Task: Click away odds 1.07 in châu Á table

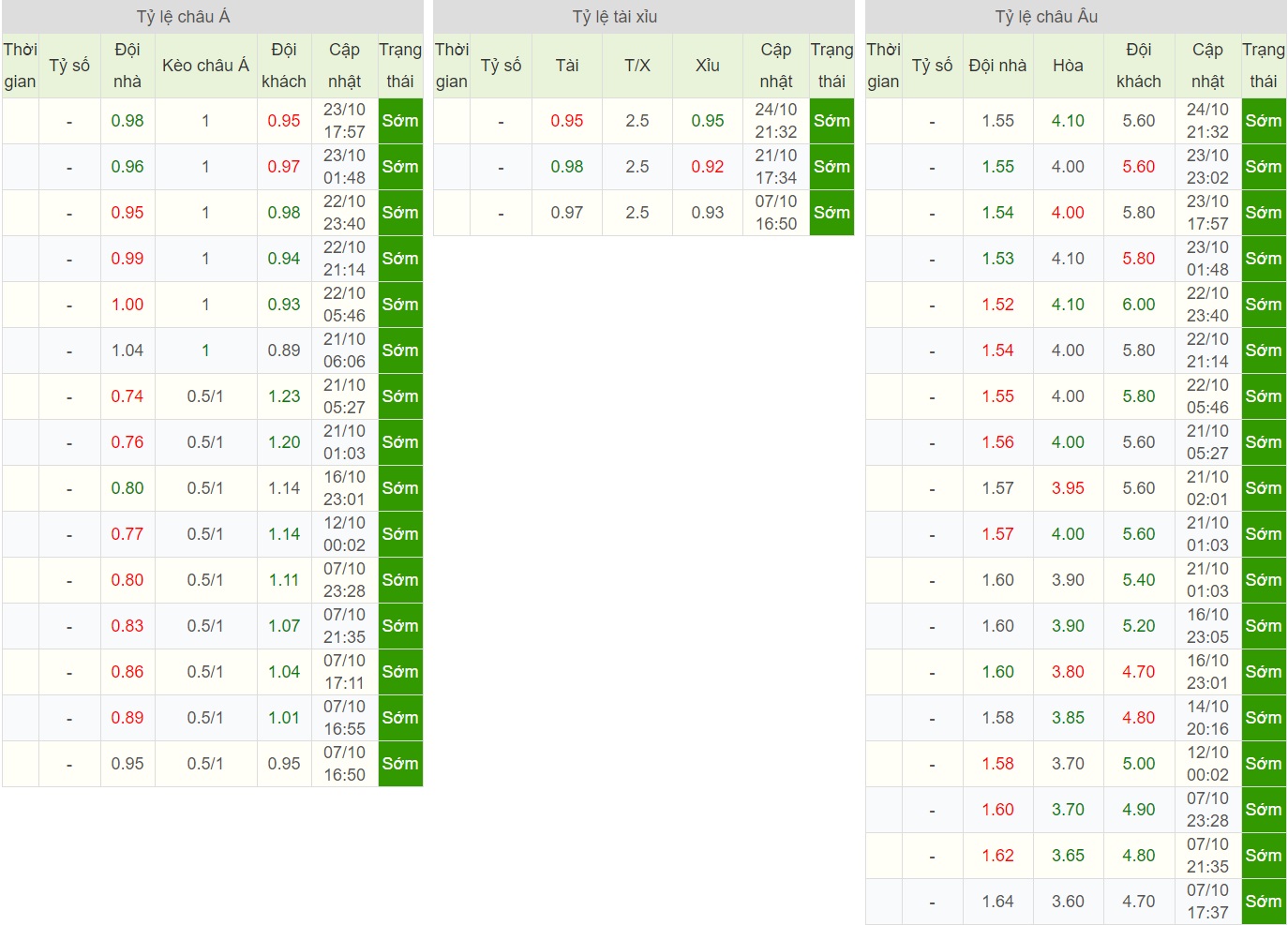Action: [x=284, y=626]
